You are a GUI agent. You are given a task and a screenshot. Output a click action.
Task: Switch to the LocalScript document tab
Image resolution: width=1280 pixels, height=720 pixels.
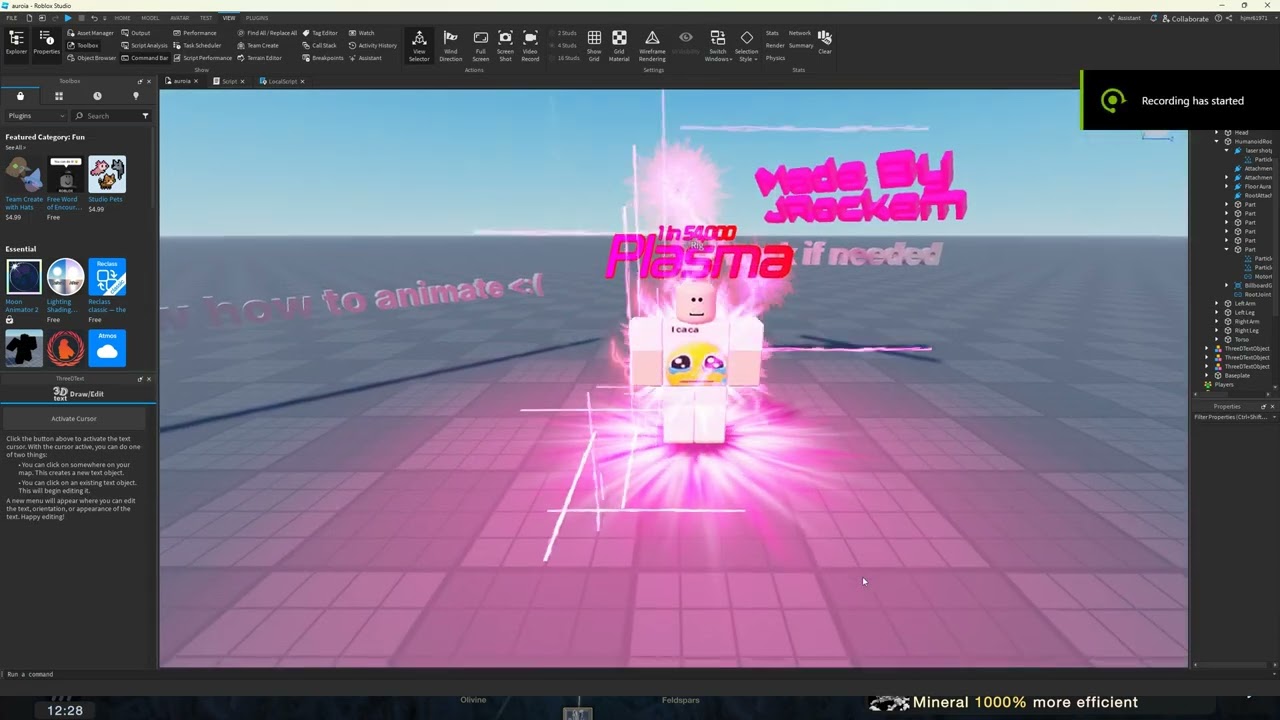pos(283,81)
